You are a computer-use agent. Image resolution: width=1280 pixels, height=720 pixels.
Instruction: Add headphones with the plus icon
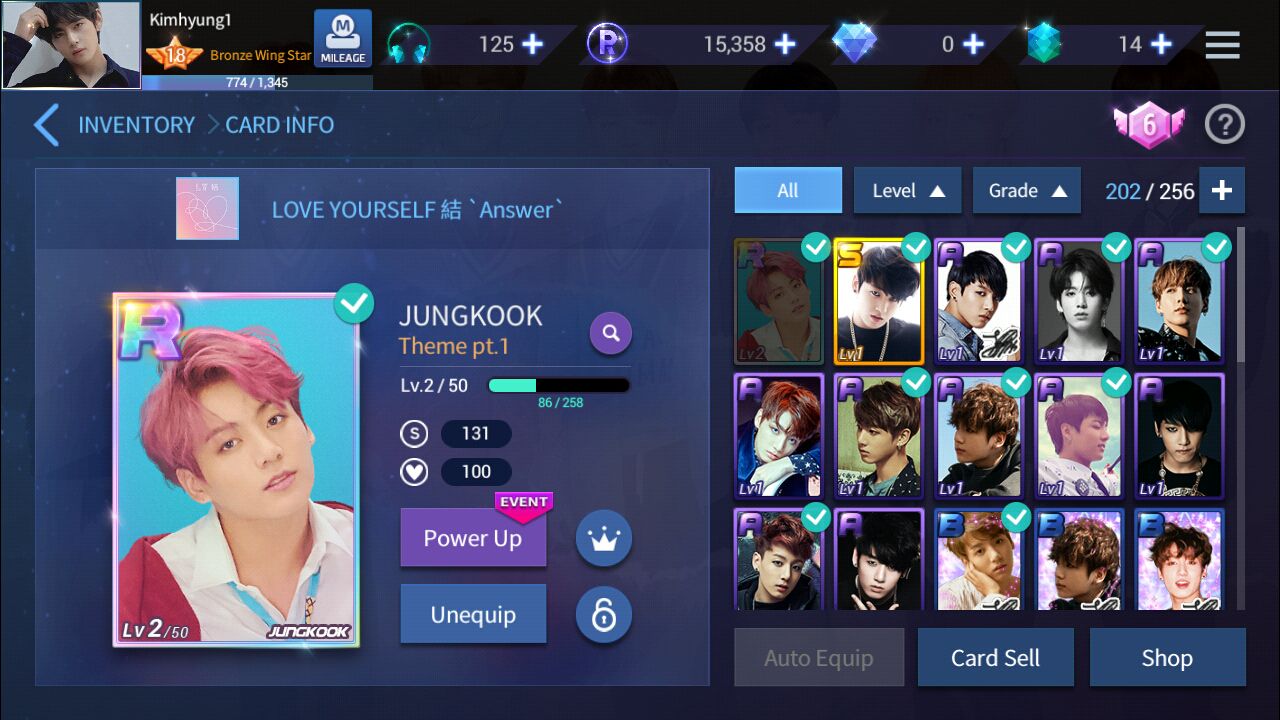pos(532,44)
